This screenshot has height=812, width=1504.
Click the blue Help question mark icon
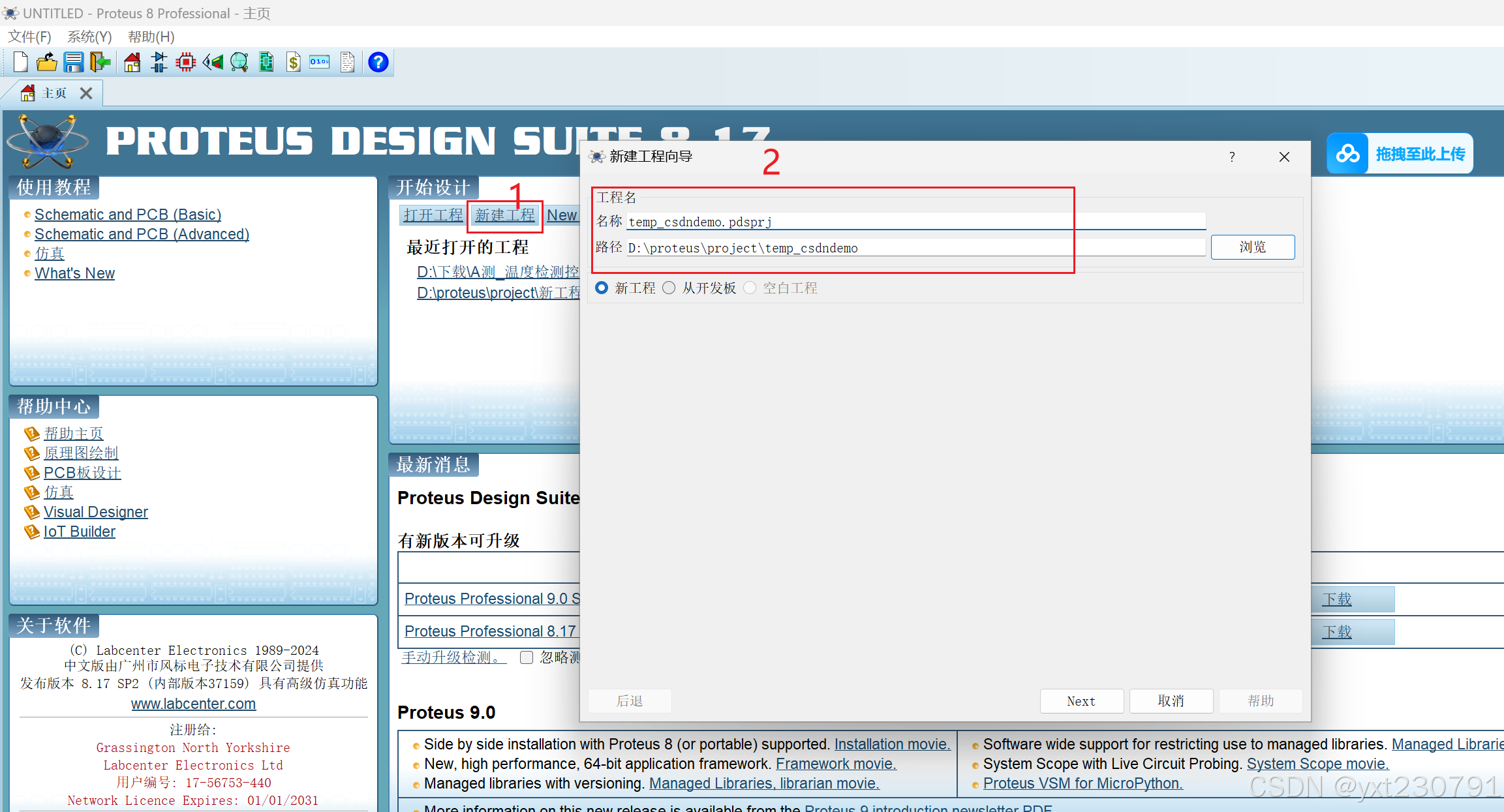coord(378,63)
